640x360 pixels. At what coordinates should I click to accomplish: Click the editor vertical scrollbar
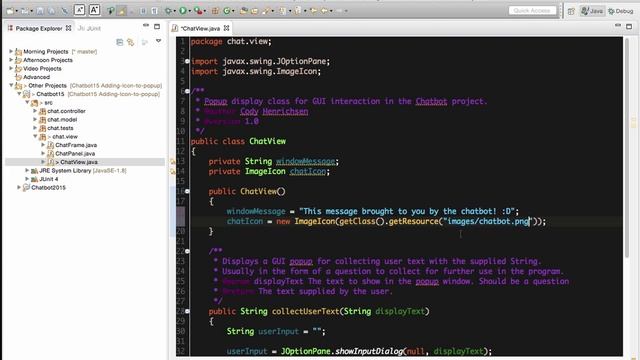pyautogui.click(x=627, y=147)
